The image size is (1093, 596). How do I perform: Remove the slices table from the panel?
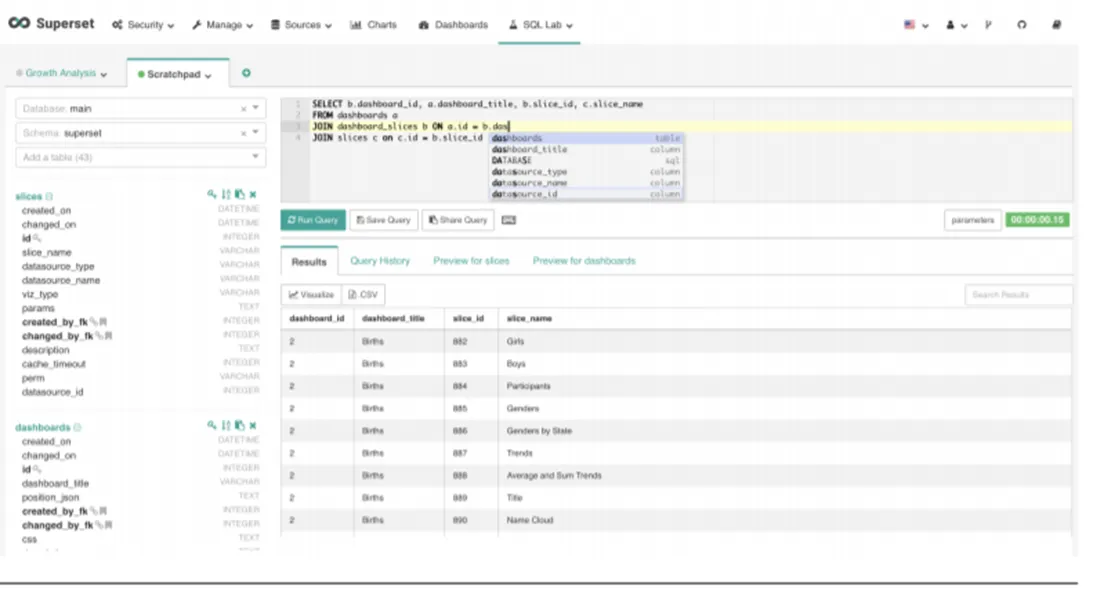(x=253, y=194)
